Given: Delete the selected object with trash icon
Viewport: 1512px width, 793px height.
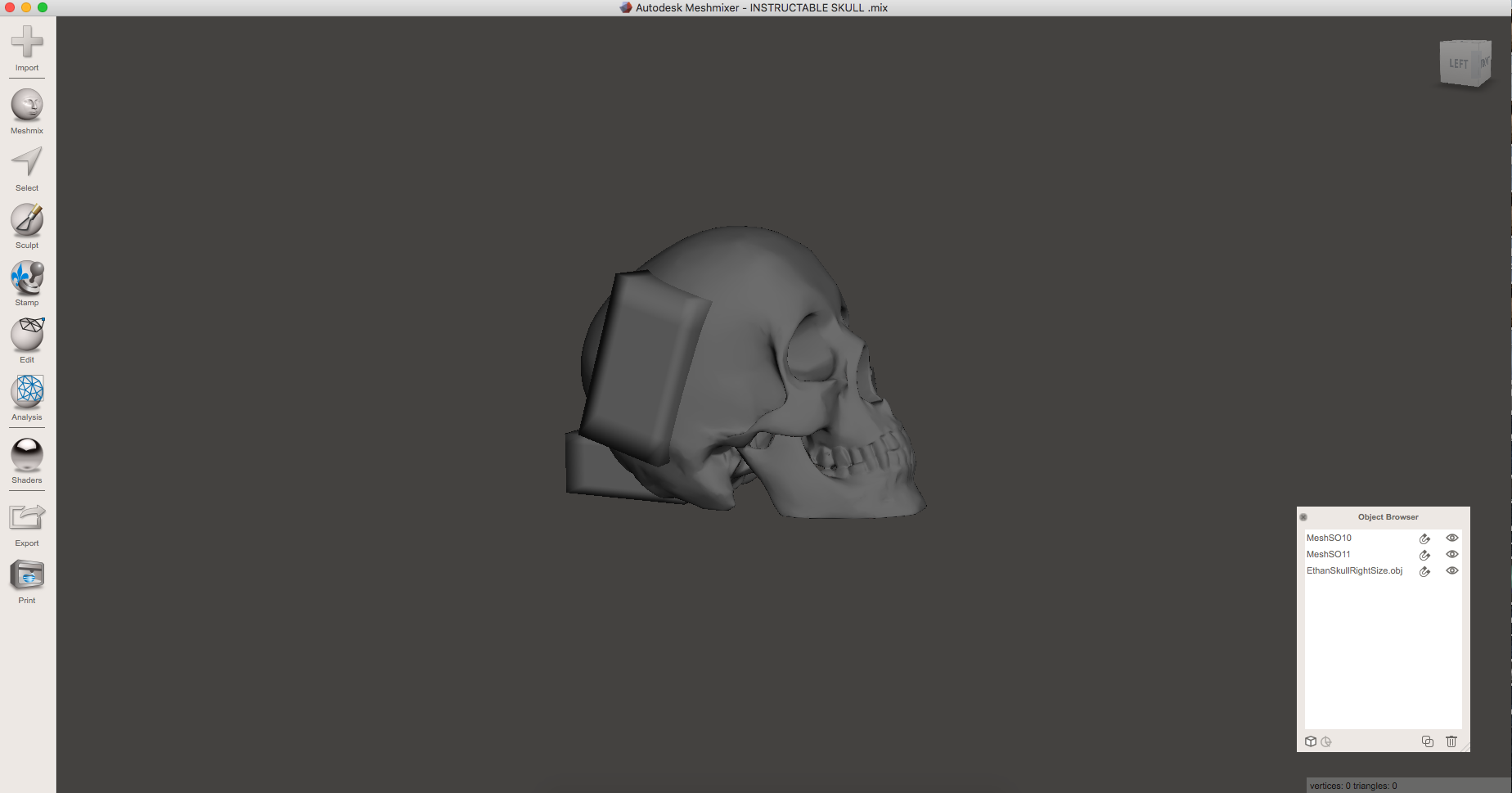Looking at the screenshot, I should tap(1451, 741).
